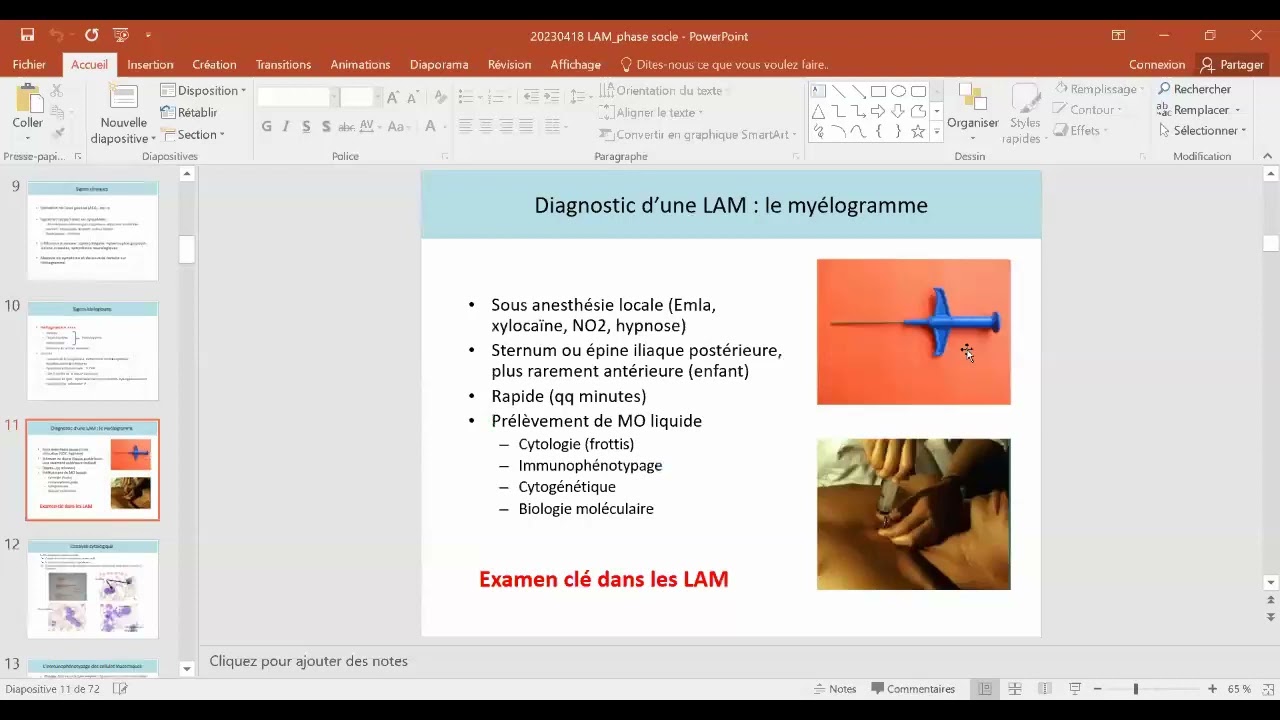The height and width of the screenshot is (720, 1280).
Task: Open the Disposition dropdown
Action: (x=203, y=90)
